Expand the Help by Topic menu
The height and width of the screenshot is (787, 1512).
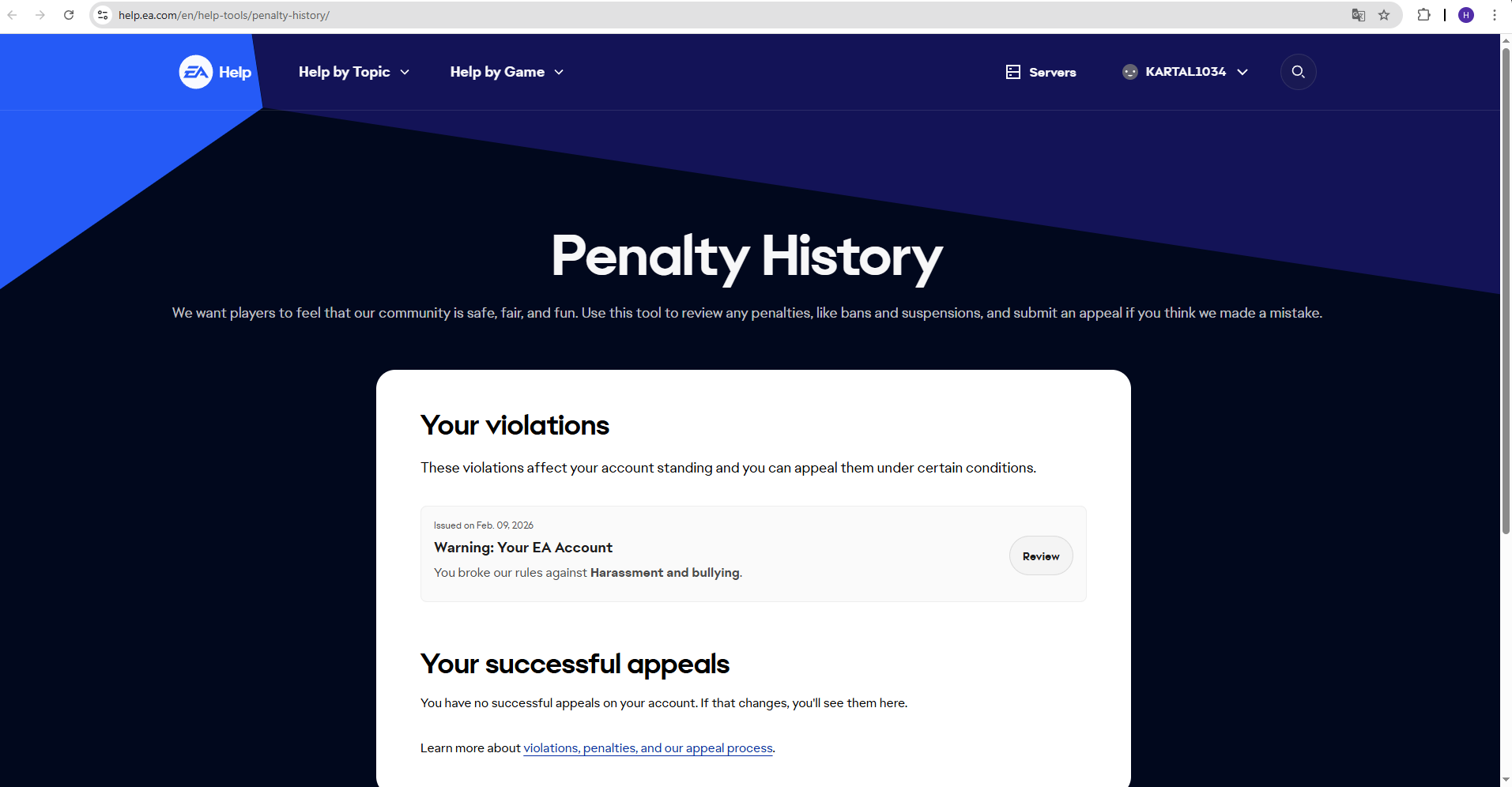click(x=353, y=72)
